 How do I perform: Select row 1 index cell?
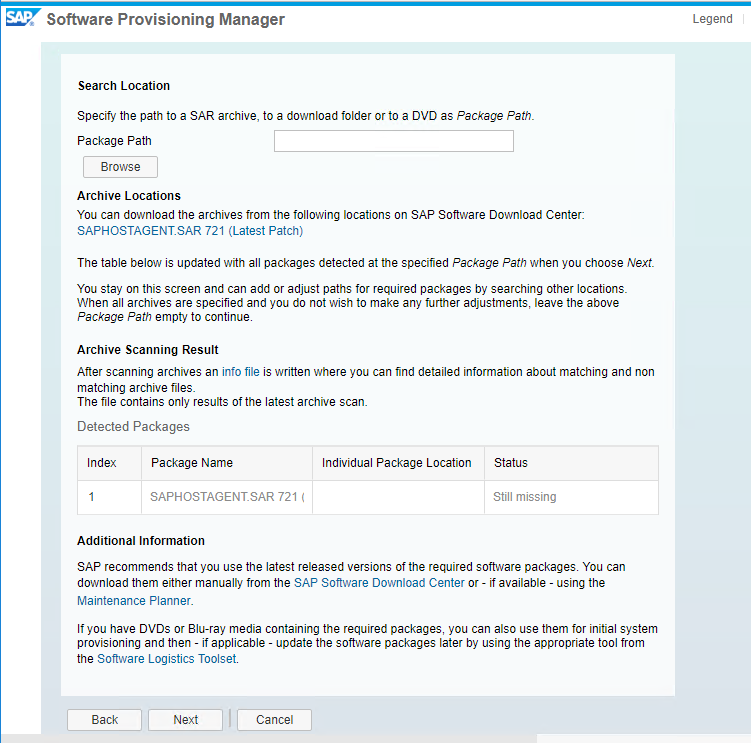109,497
